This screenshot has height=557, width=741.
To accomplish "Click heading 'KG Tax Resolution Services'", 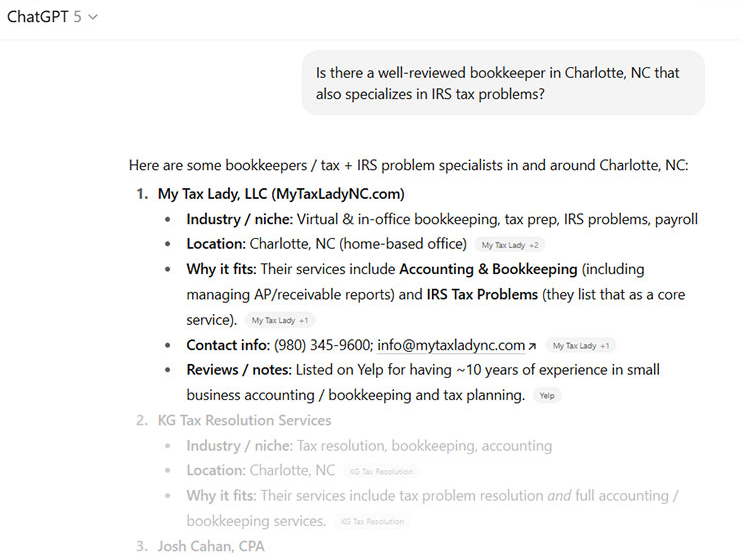I will coord(244,420).
